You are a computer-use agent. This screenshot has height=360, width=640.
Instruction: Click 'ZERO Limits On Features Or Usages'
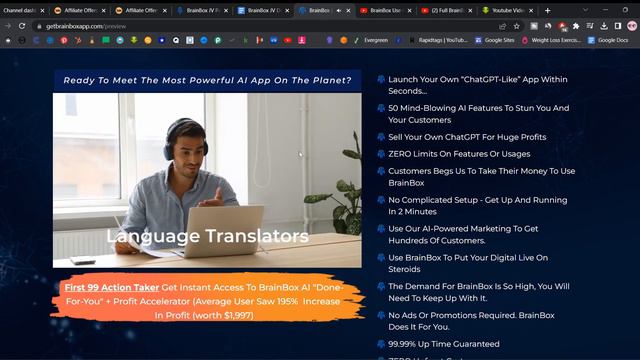coord(459,154)
